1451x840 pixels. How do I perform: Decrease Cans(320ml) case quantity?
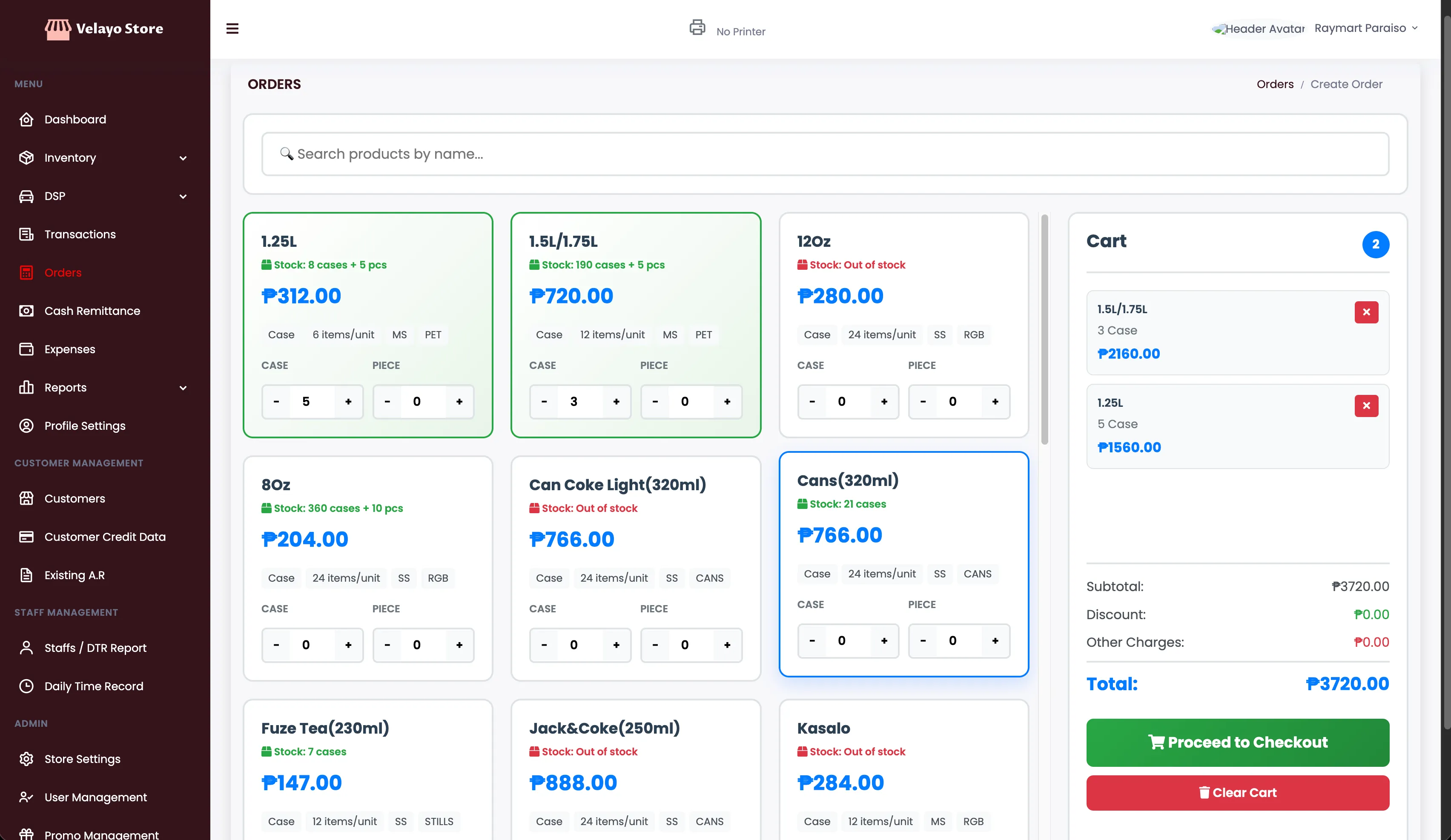click(812, 641)
